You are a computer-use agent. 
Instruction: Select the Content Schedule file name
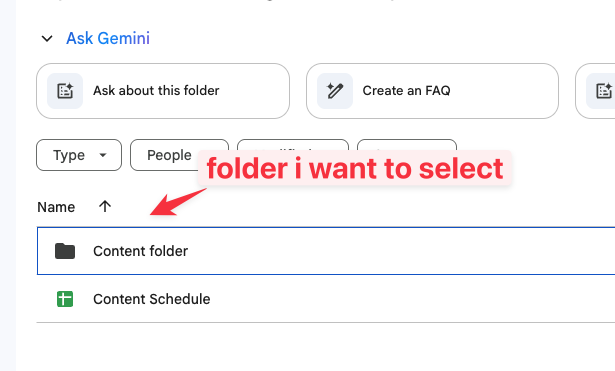click(152, 299)
